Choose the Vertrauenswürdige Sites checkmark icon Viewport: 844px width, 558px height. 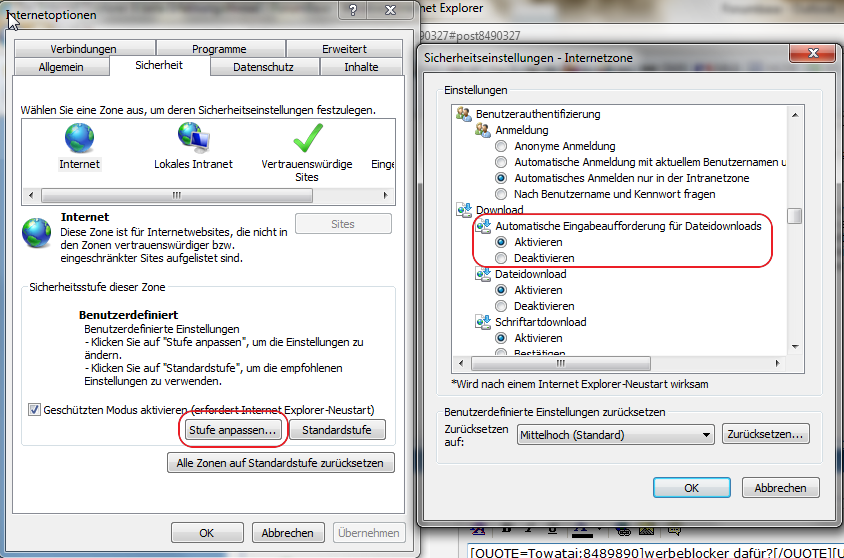click(x=308, y=138)
